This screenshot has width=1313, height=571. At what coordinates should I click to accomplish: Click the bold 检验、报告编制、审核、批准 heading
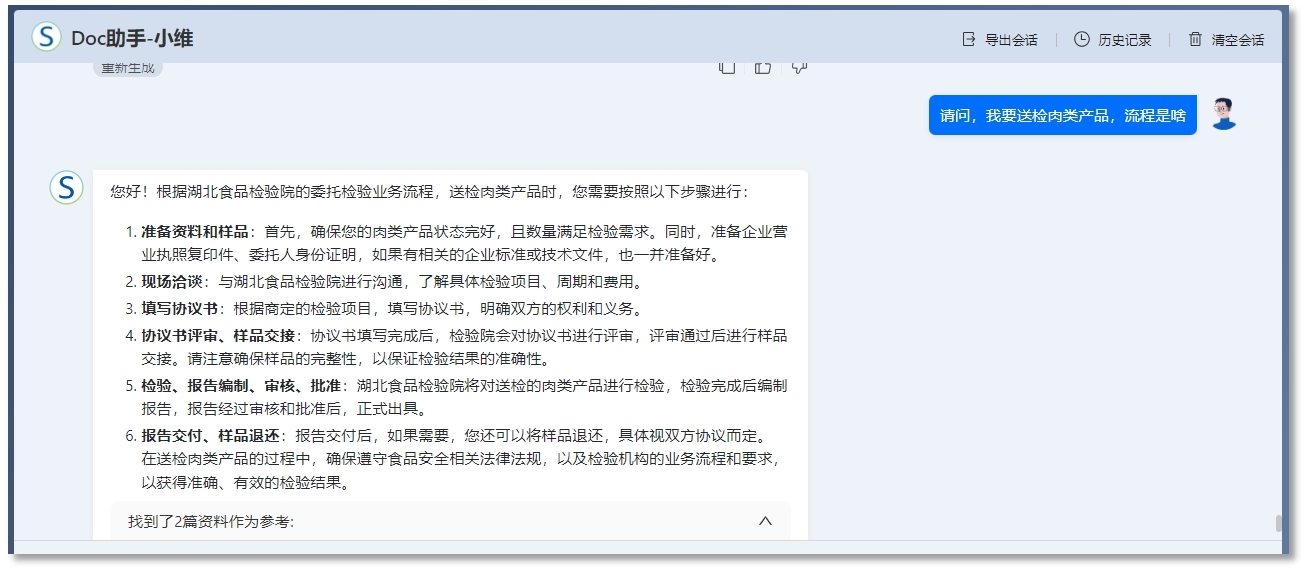(x=243, y=386)
